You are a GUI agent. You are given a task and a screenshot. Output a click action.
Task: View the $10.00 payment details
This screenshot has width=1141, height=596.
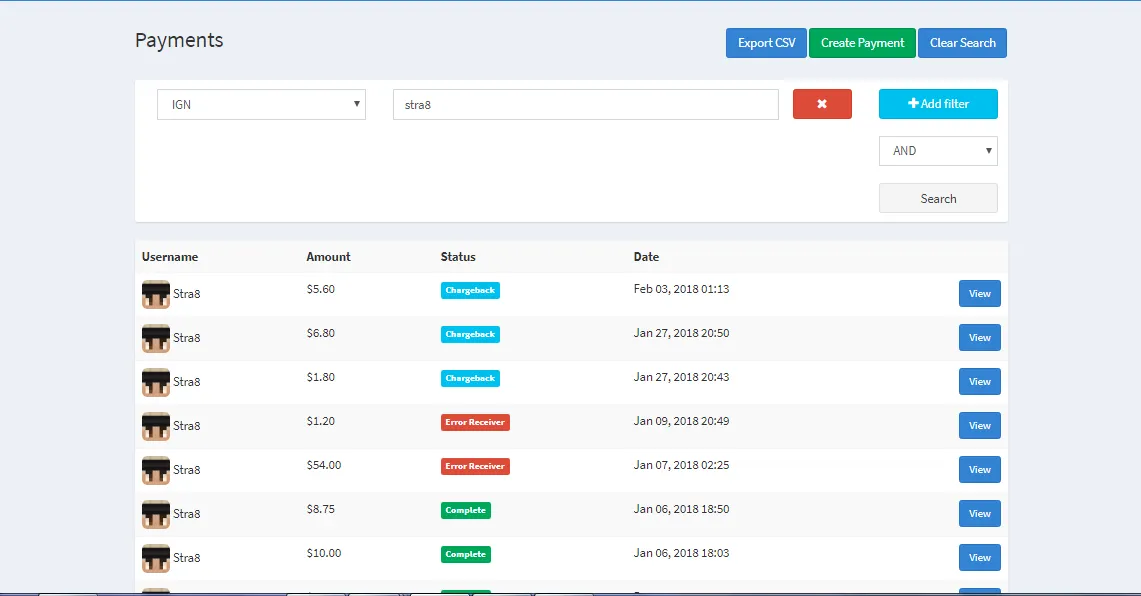click(x=979, y=557)
